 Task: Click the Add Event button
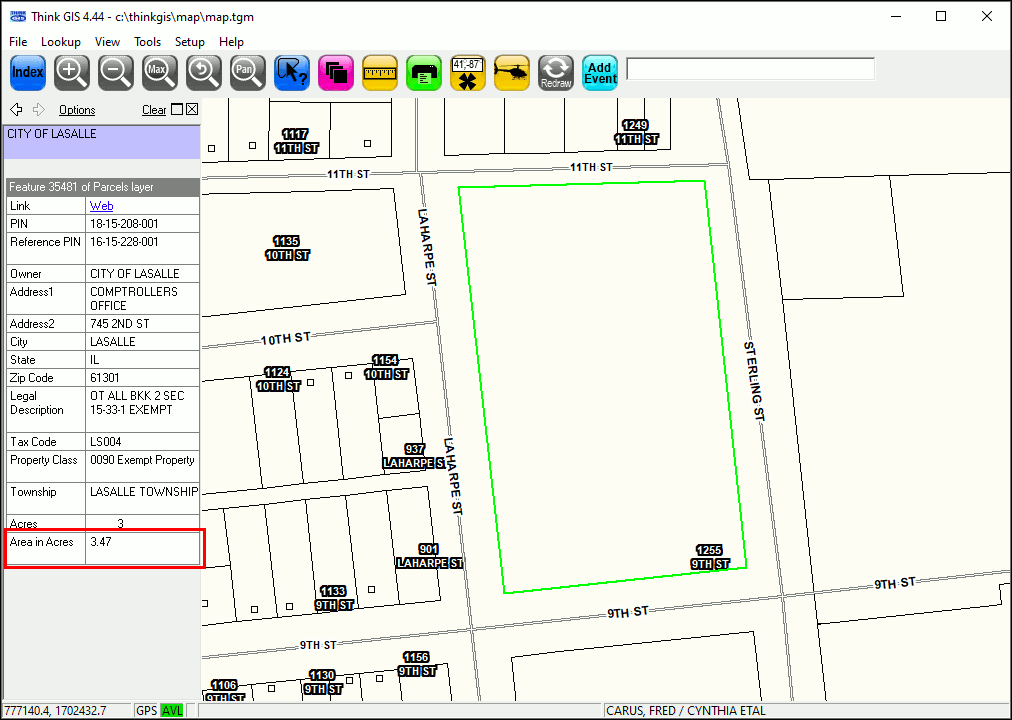pos(600,72)
